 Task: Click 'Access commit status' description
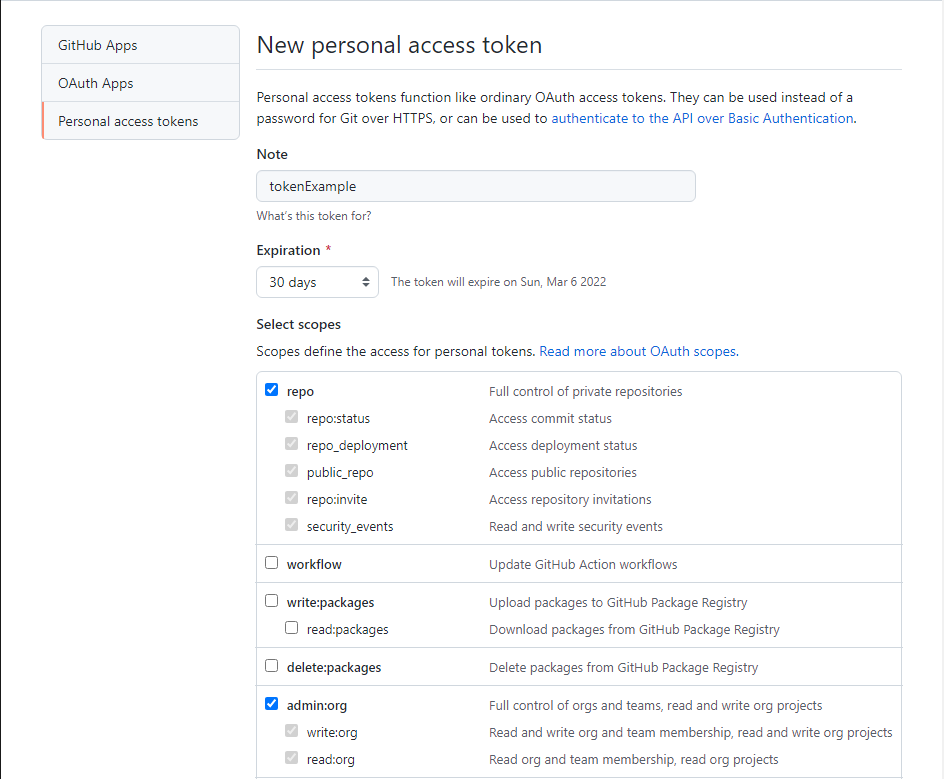pos(550,418)
